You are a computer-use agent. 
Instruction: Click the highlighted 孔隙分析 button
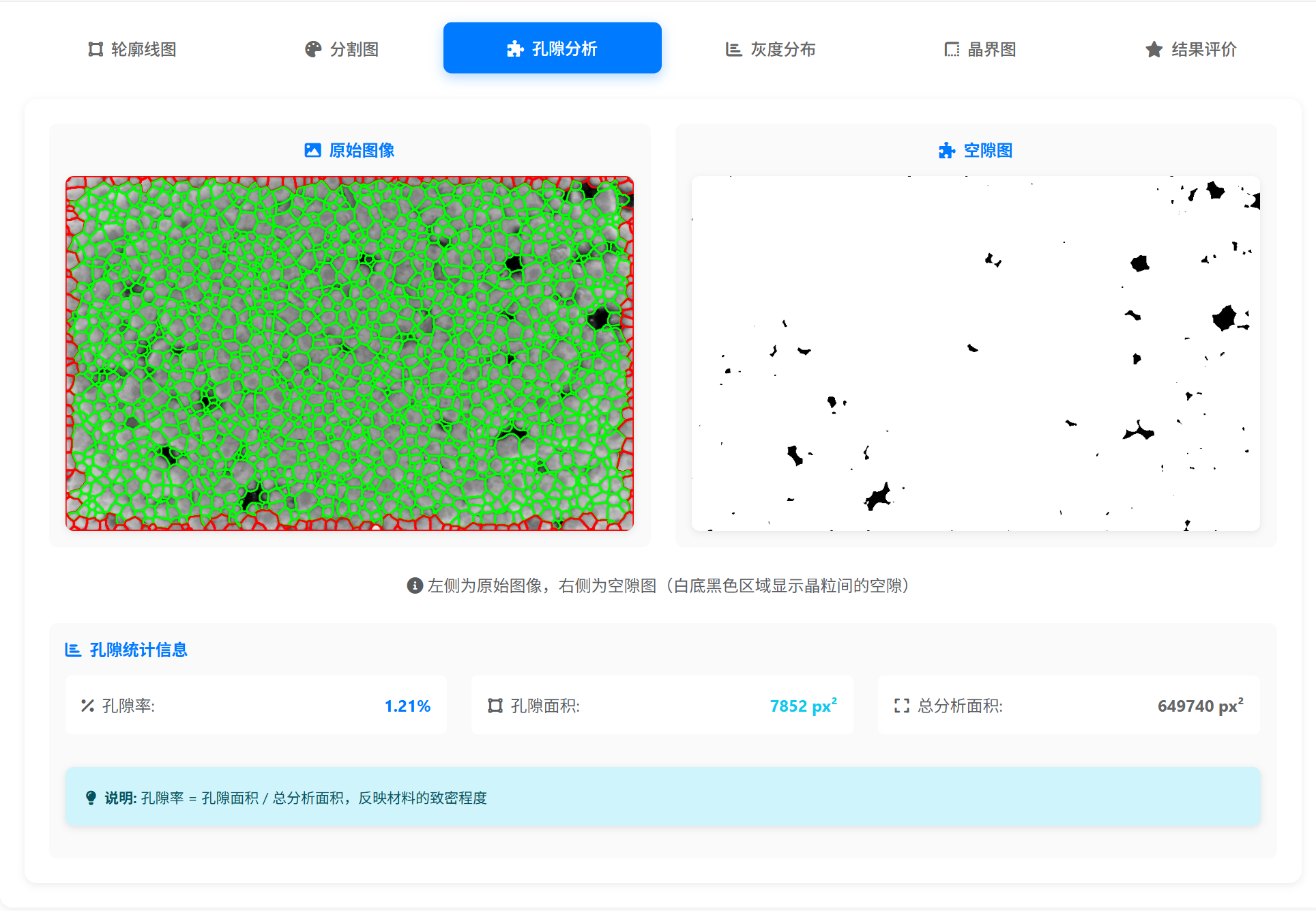click(x=552, y=48)
